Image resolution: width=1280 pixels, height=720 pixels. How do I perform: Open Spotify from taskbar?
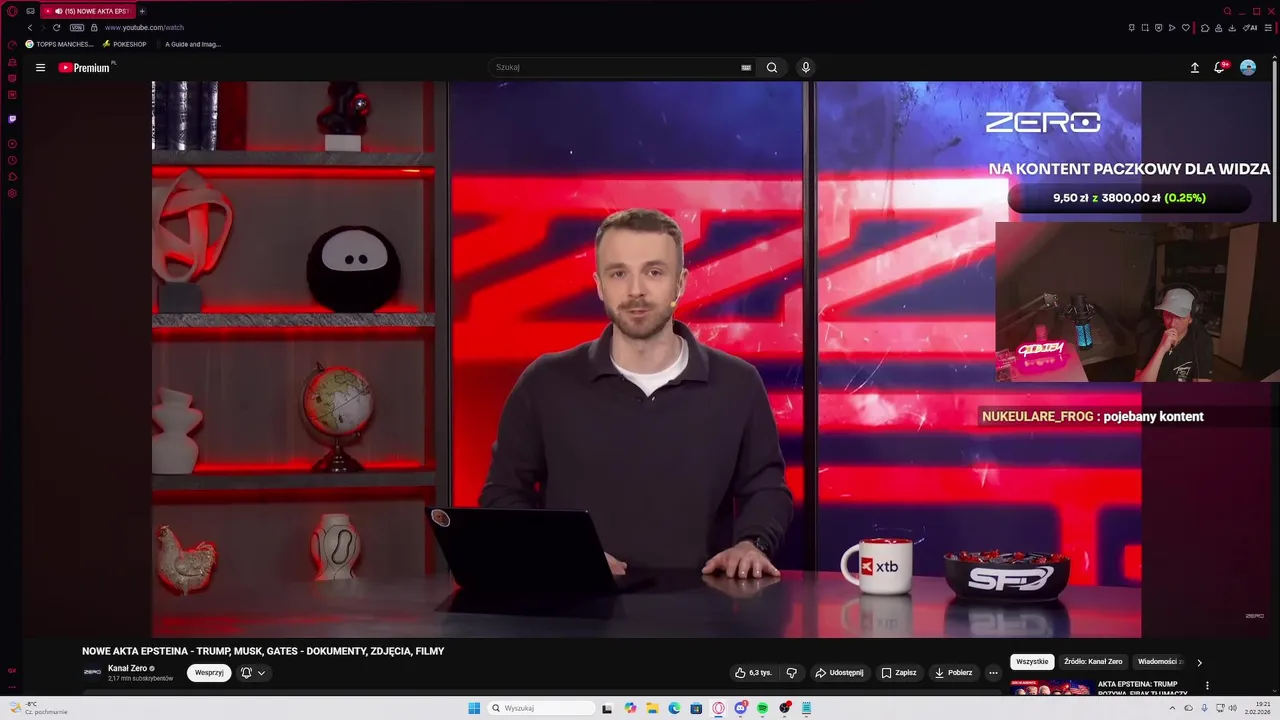coord(762,708)
